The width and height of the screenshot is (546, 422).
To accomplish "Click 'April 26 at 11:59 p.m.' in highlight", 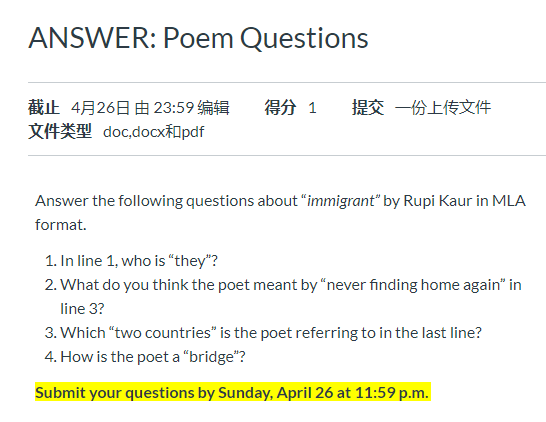I will coord(353,393).
